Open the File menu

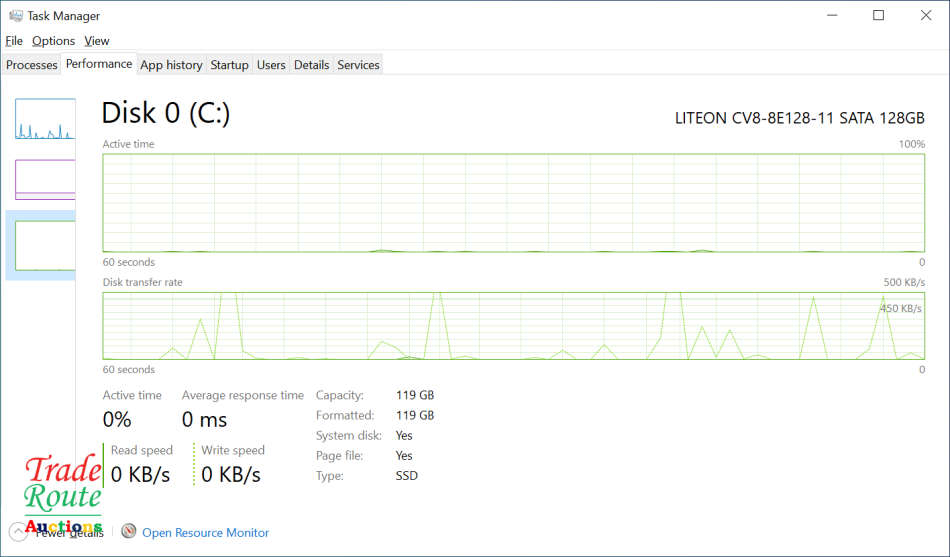[14, 41]
